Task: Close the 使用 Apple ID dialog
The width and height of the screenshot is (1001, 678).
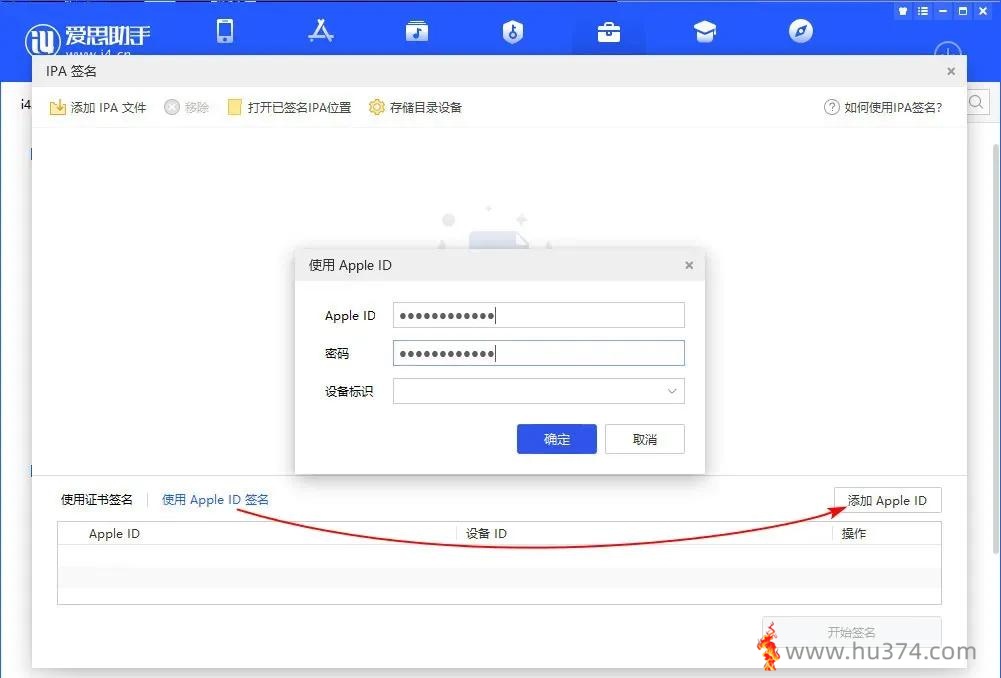Action: pyautogui.click(x=689, y=265)
